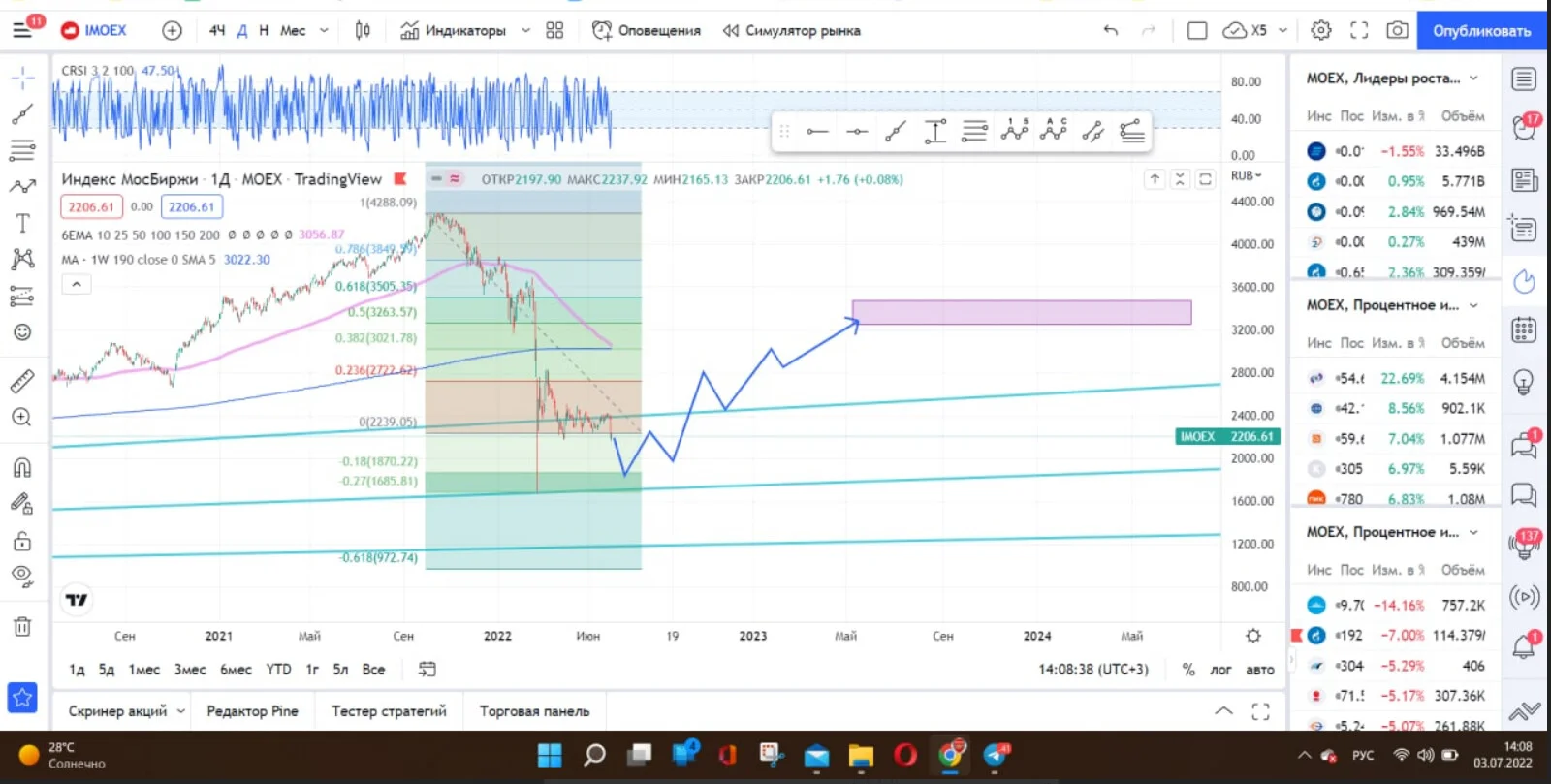This screenshot has height=784, width=1551.
Task: Select the text annotation tool
Action: (x=22, y=223)
